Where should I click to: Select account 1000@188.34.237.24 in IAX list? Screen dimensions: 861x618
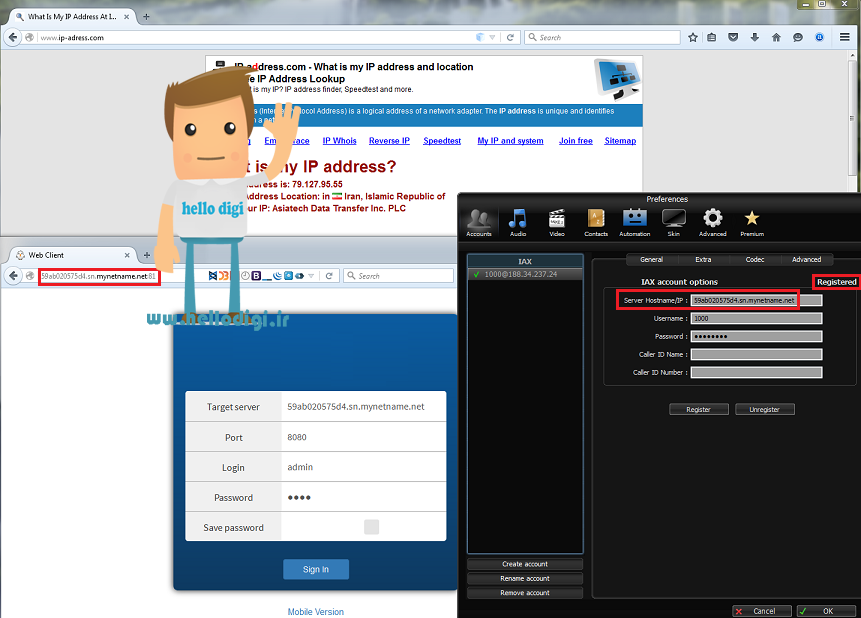click(525, 274)
